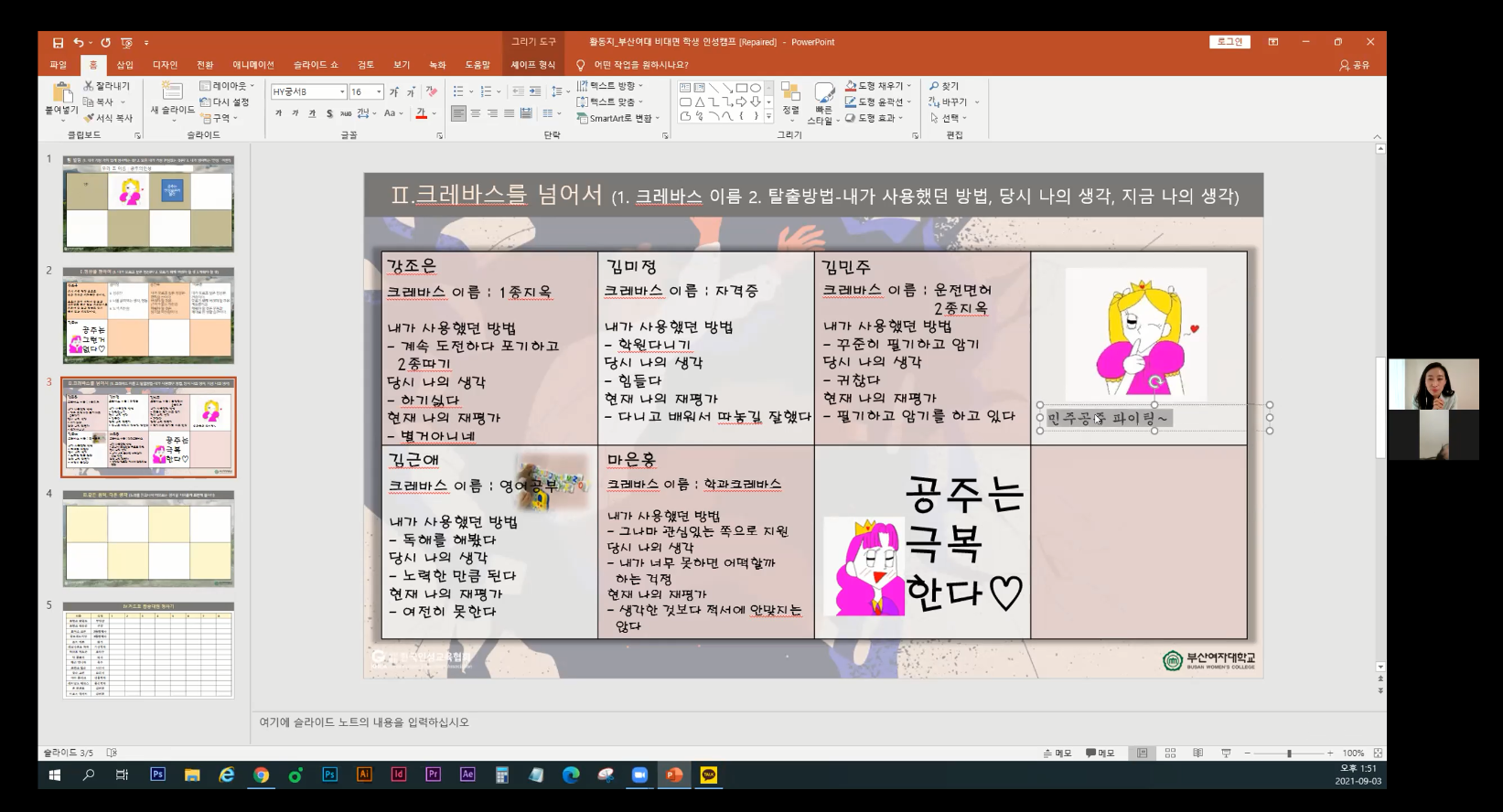Switch to reading view in status bar
The image size is (1503, 812).
point(1197,753)
